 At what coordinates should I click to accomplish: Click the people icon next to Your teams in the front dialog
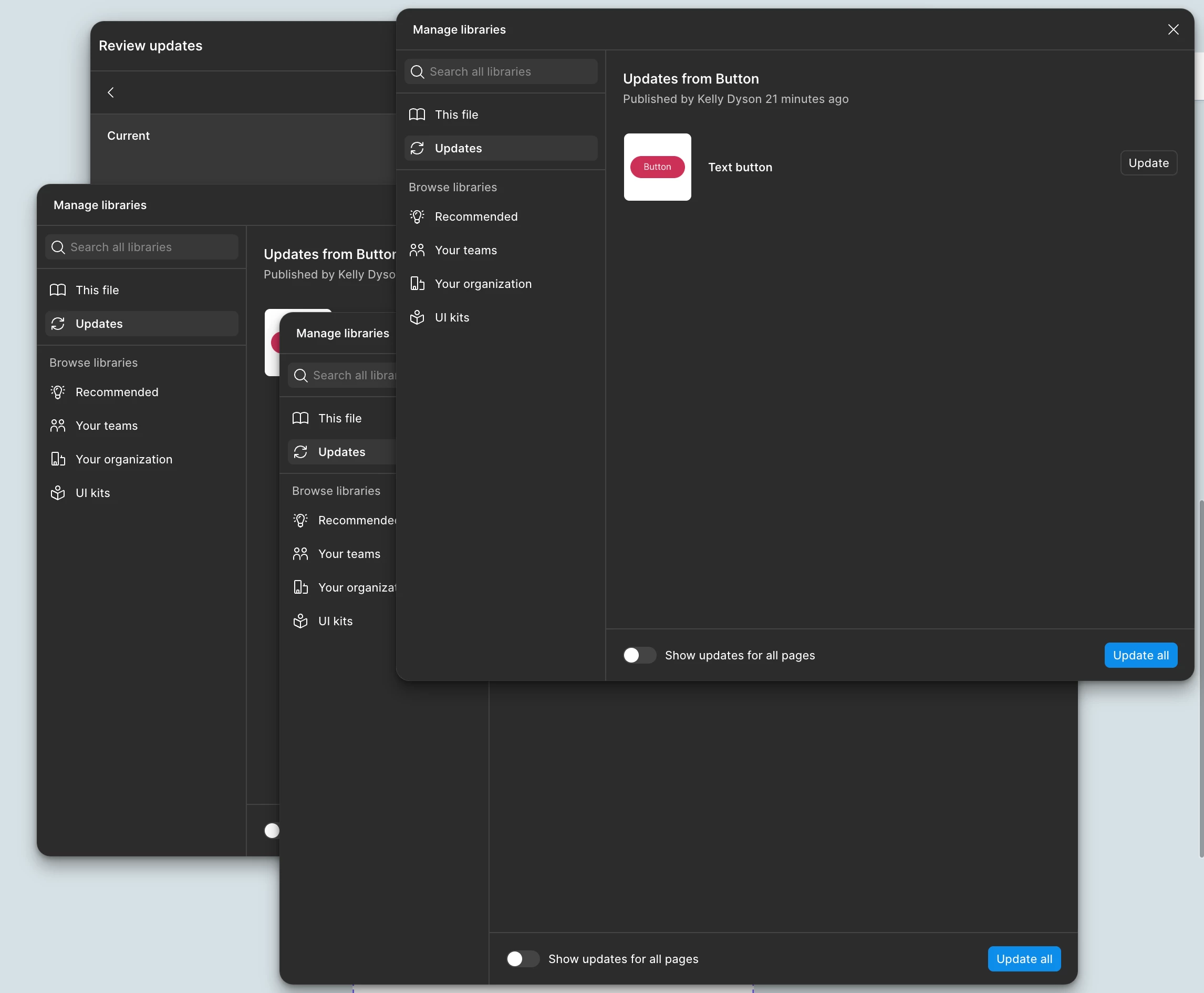417,250
